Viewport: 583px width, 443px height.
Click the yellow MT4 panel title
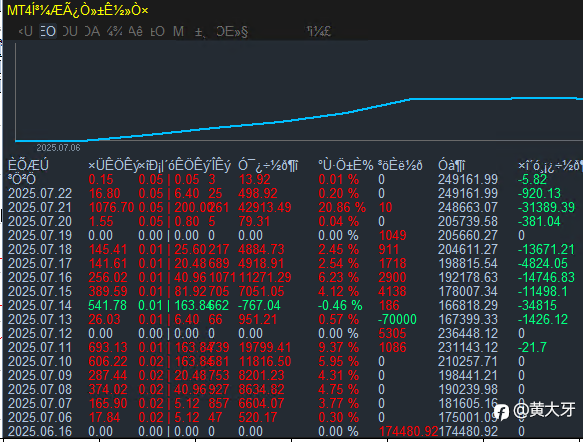click(x=78, y=10)
